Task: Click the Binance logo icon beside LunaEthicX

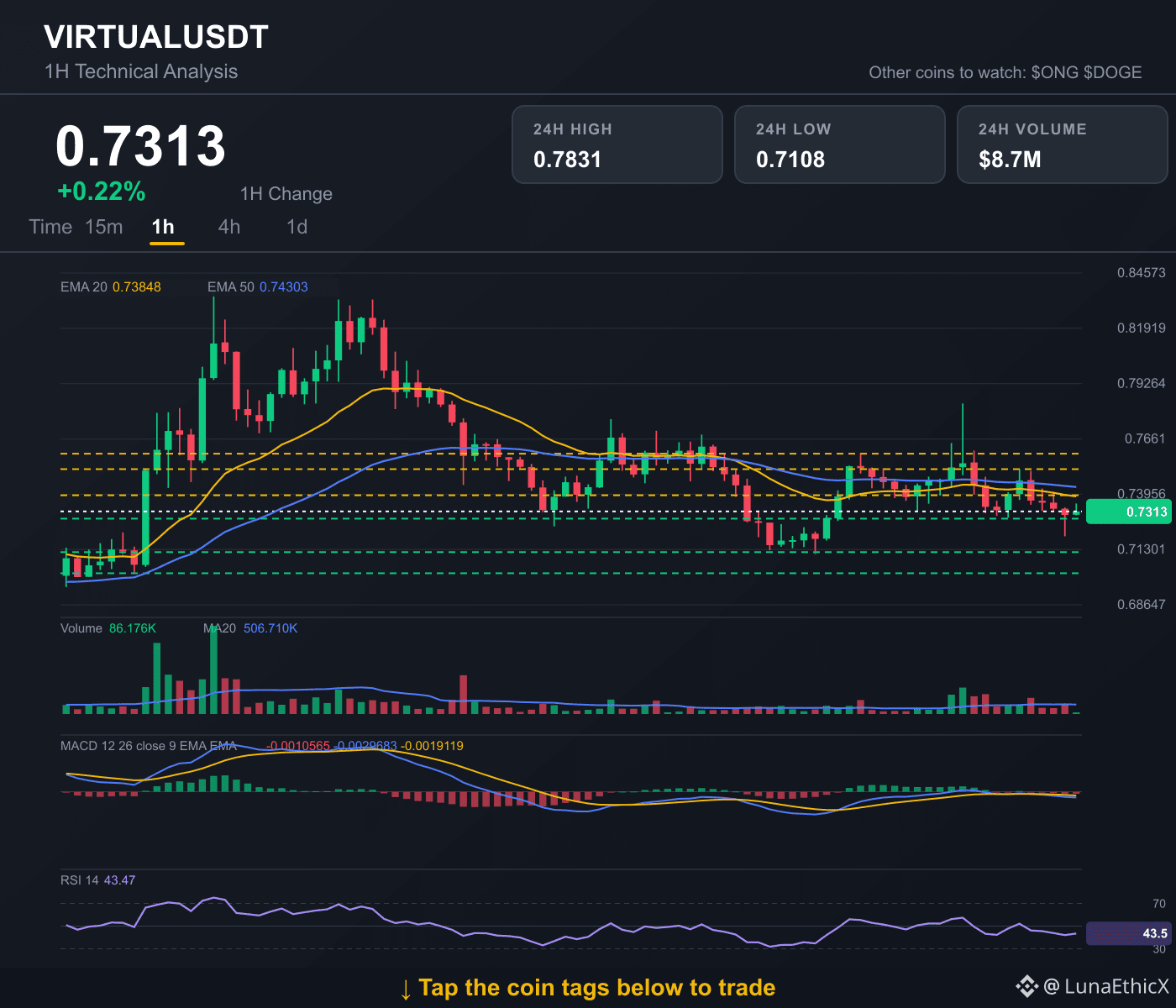Action: tap(1026, 986)
